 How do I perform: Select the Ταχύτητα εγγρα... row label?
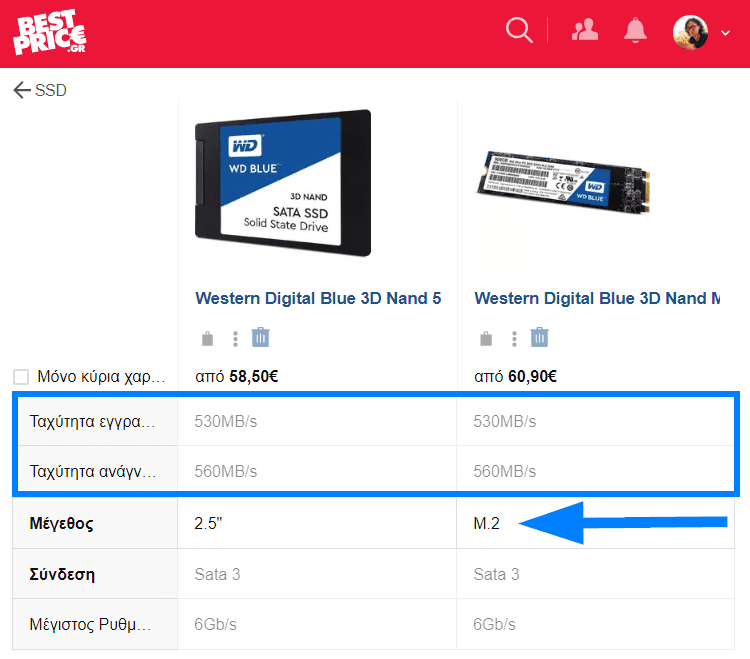[92, 421]
